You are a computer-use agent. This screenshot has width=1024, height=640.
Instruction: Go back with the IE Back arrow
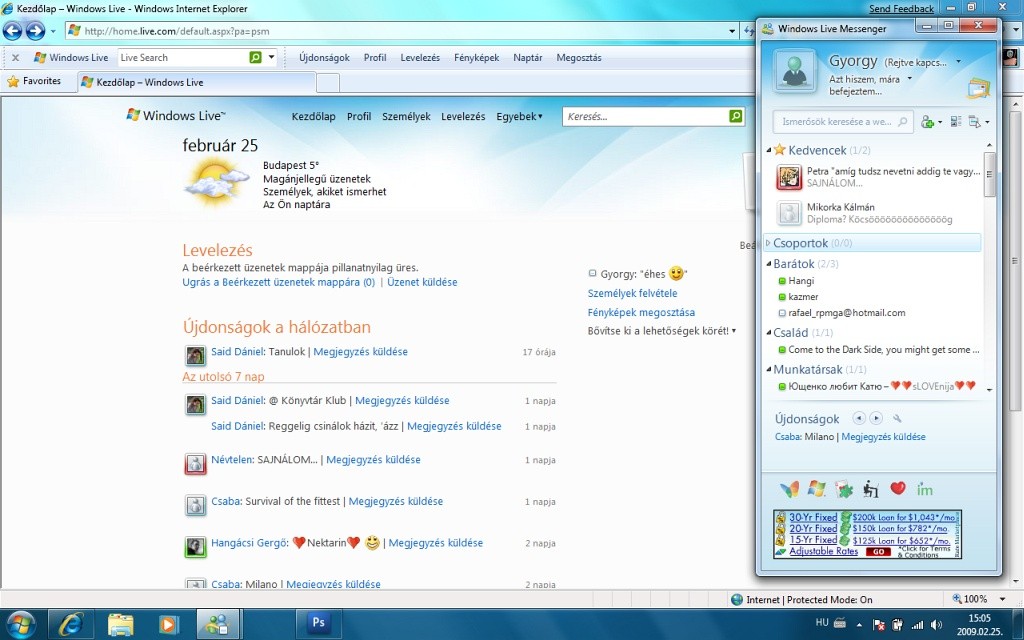click(x=12, y=30)
